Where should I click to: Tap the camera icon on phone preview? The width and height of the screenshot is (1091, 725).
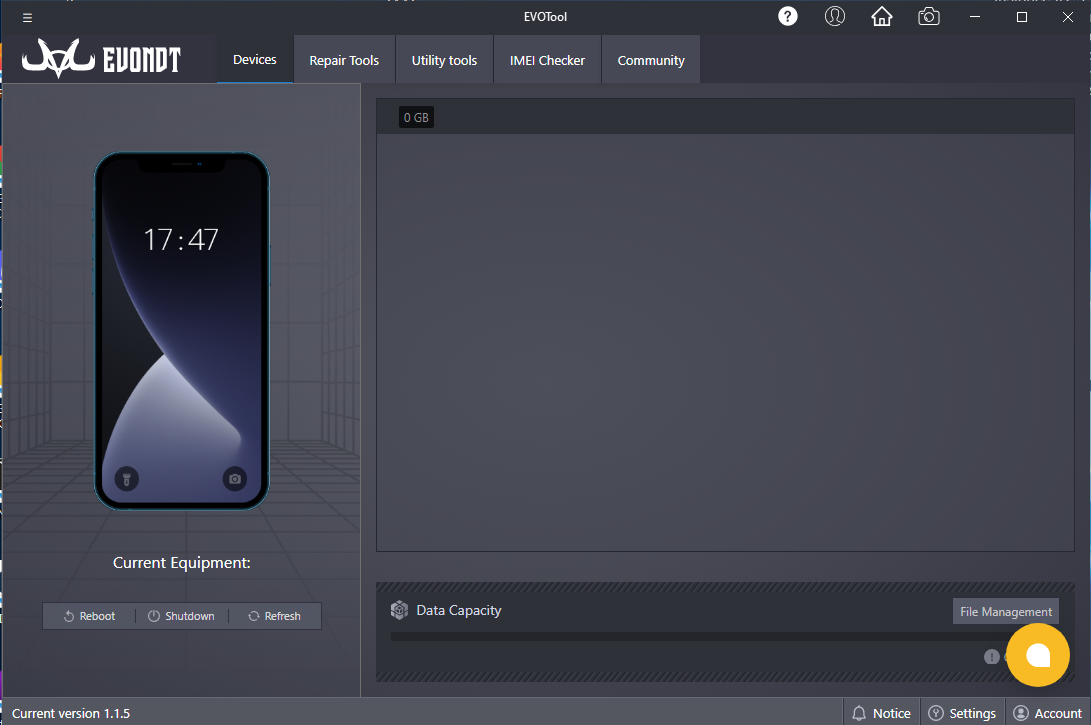(234, 479)
